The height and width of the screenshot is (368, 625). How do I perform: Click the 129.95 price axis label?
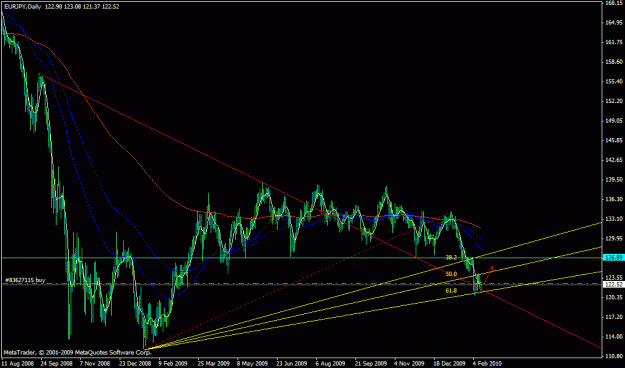tap(614, 238)
